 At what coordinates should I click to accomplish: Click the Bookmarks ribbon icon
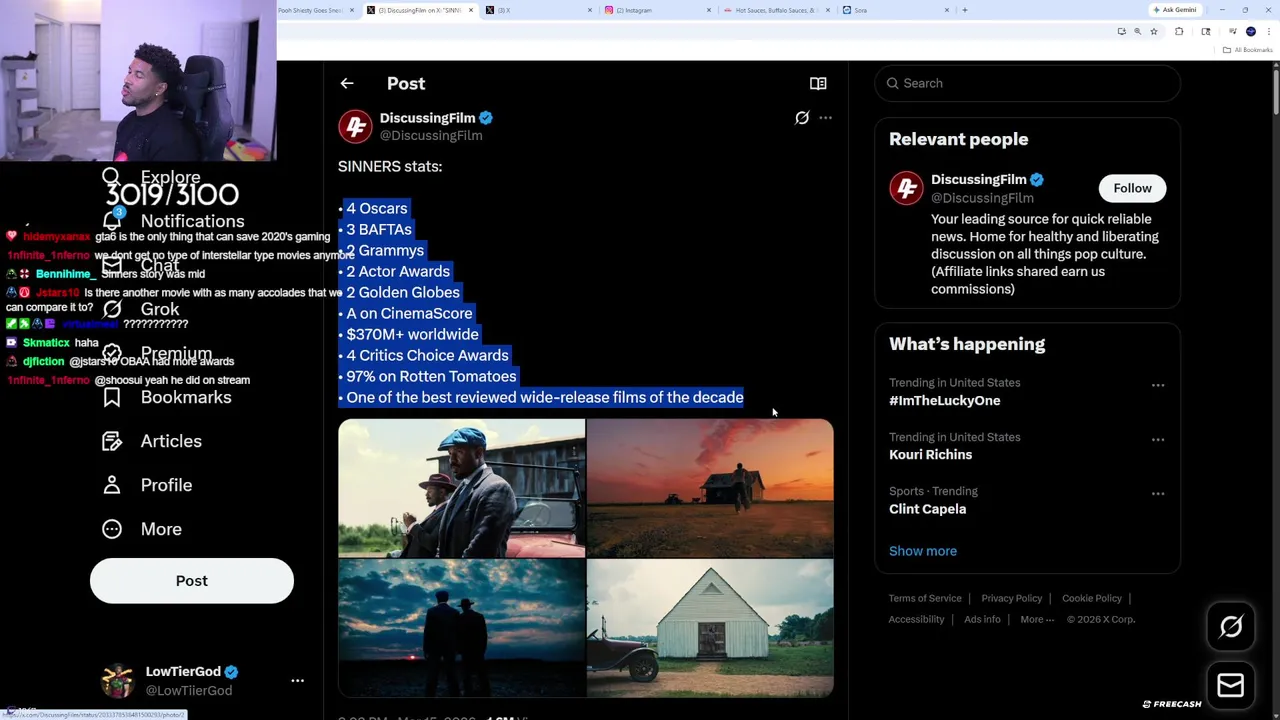tap(112, 397)
